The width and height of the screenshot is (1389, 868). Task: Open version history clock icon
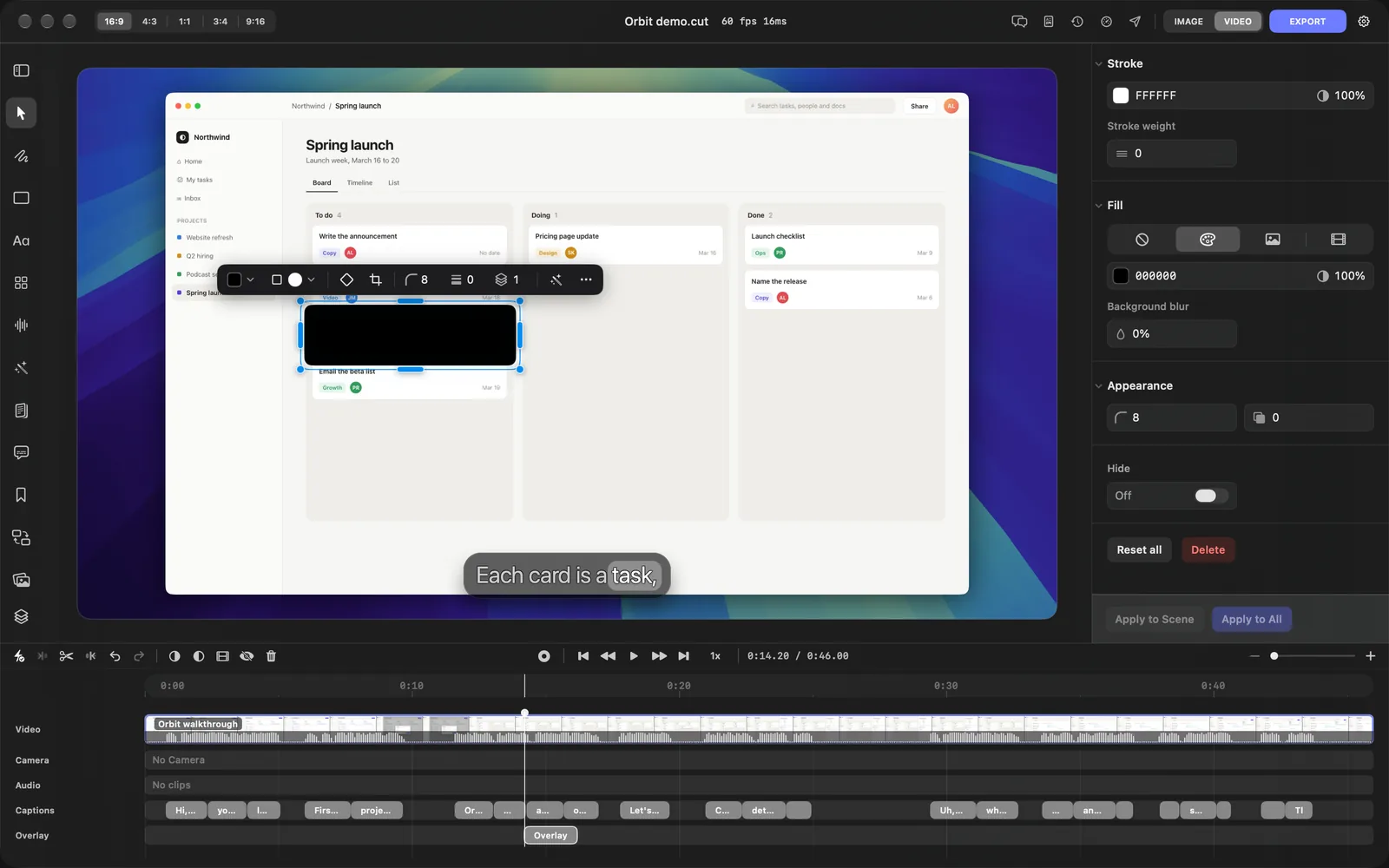click(1077, 22)
